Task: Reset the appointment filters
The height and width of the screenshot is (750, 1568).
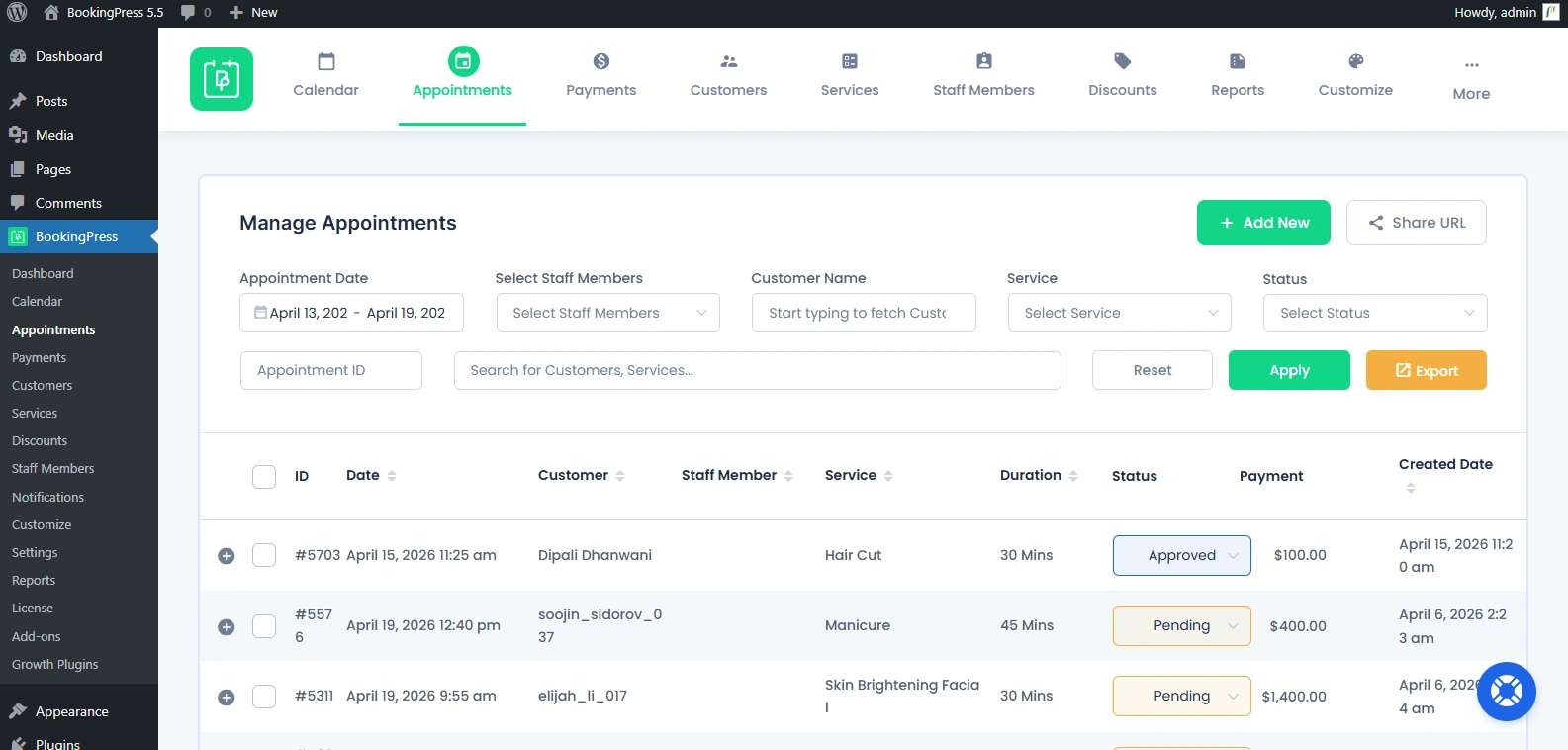Action: pos(1153,370)
